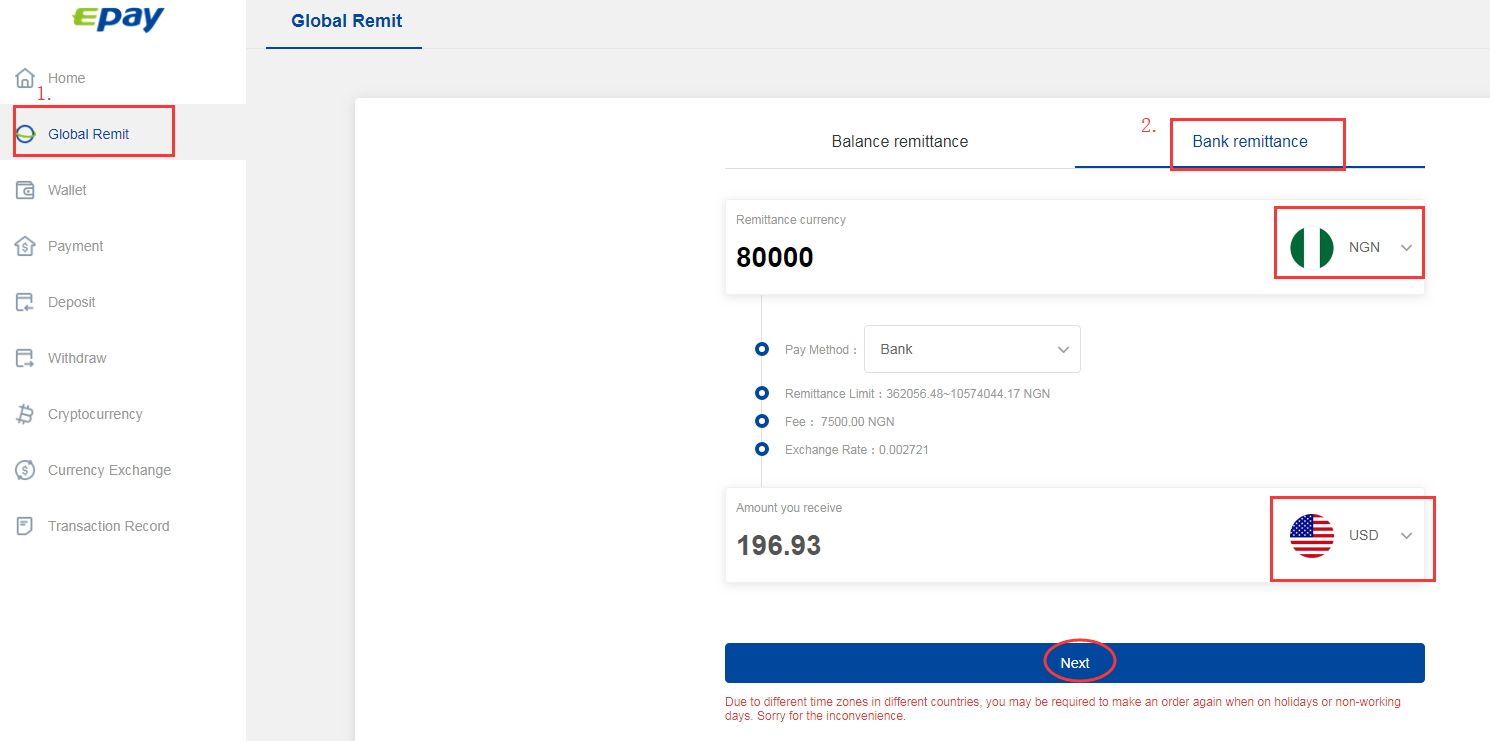Expand the NGN currency chevron
The width and height of the screenshot is (1490, 741).
point(1407,248)
